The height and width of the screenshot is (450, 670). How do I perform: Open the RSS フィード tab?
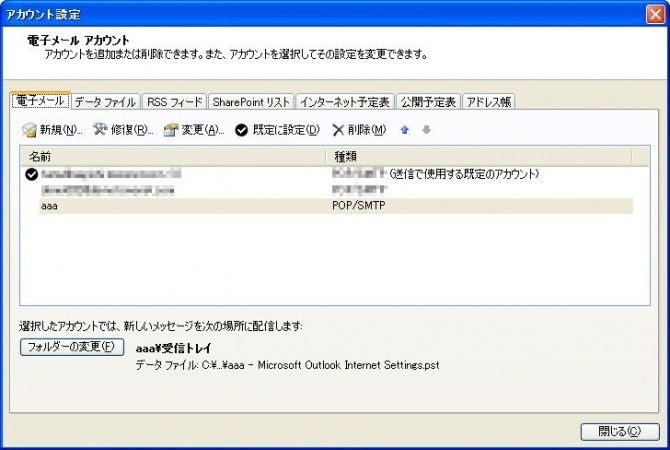coord(174,102)
